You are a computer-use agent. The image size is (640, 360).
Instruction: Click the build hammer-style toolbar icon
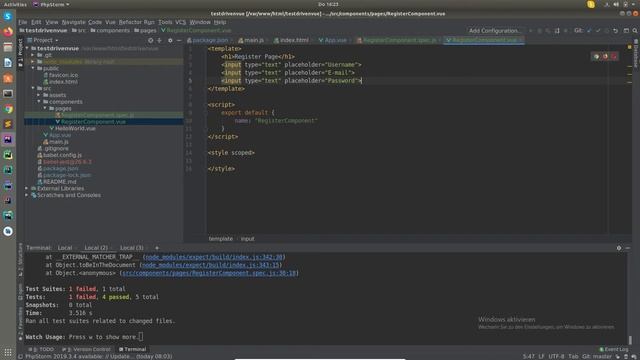point(557,31)
